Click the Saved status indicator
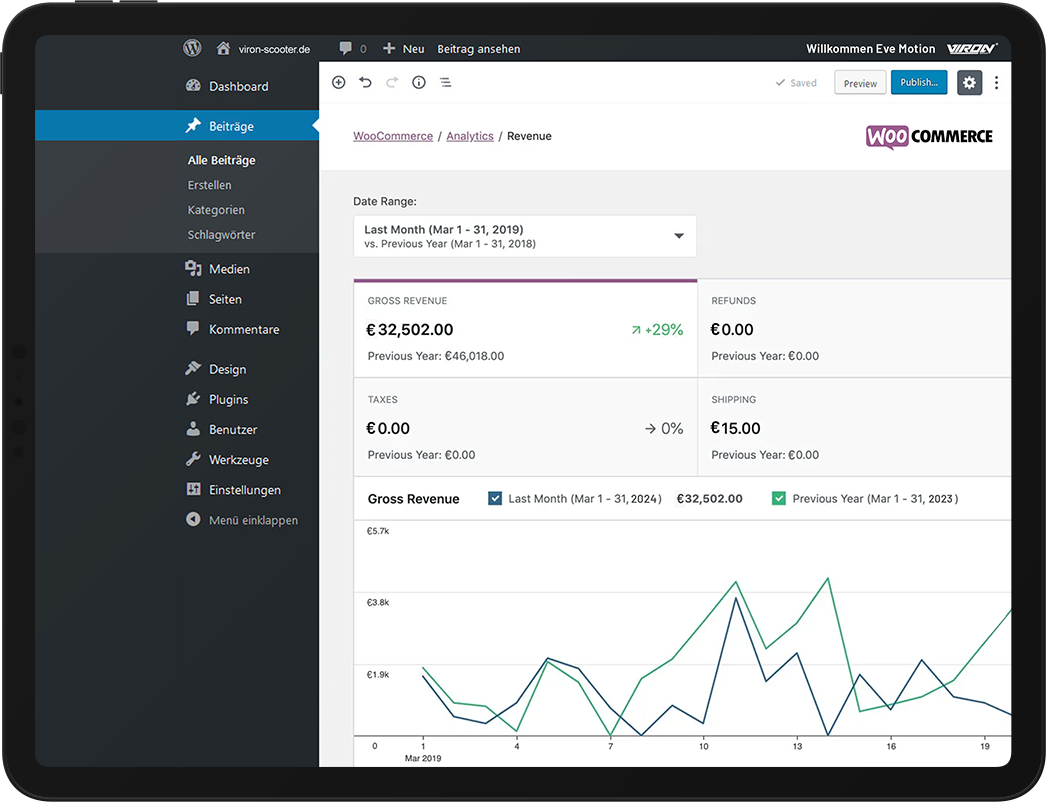The width and height of the screenshot is (1046, 802). (796, 83)
